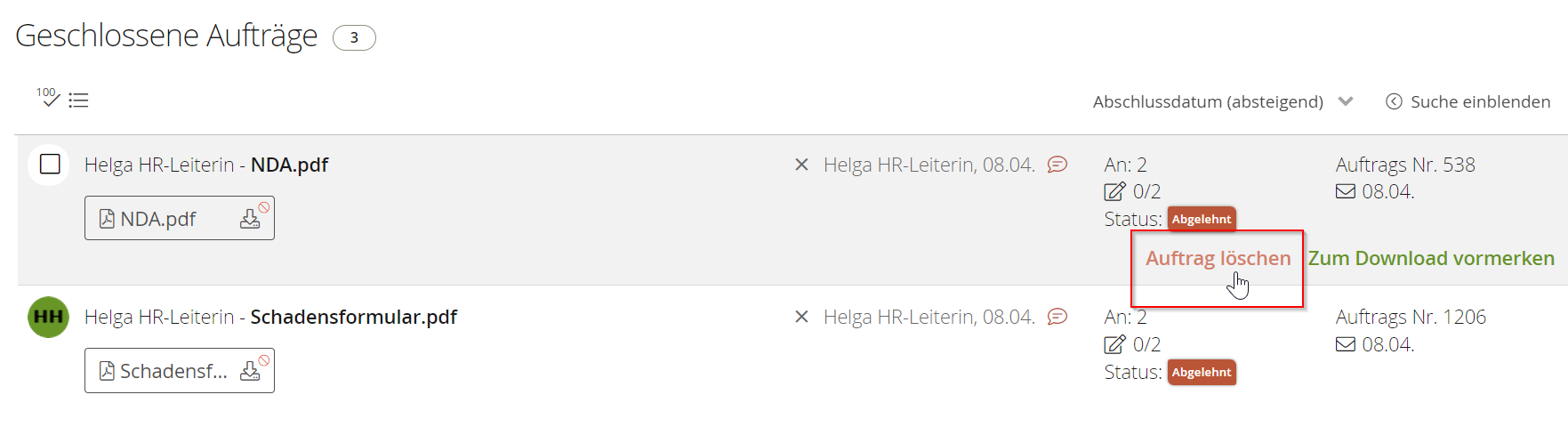Click the order count badge showing 3

coord(354,37)
